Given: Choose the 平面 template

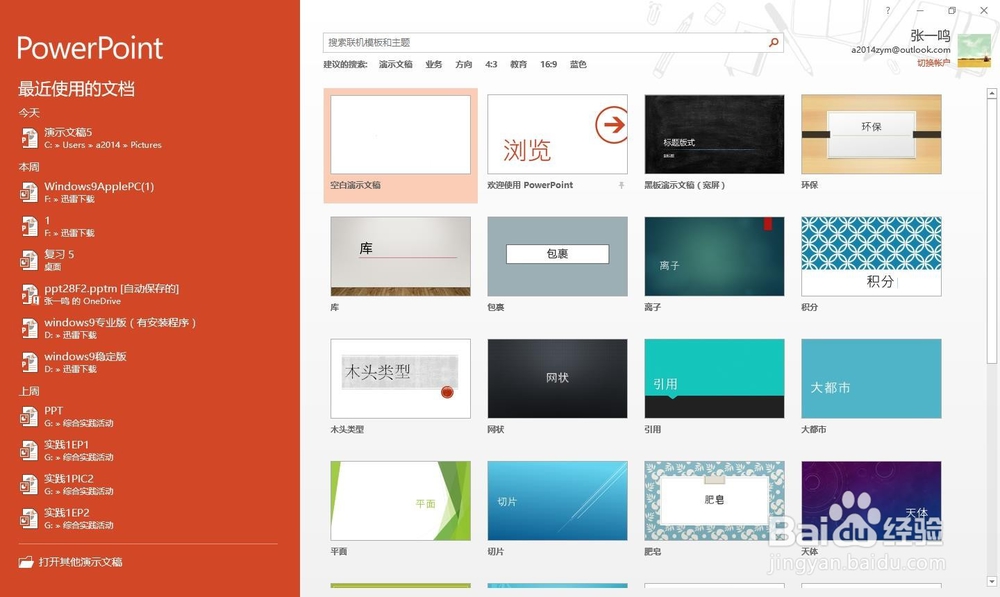Looking at the screenshot, I should click(401, 501).
